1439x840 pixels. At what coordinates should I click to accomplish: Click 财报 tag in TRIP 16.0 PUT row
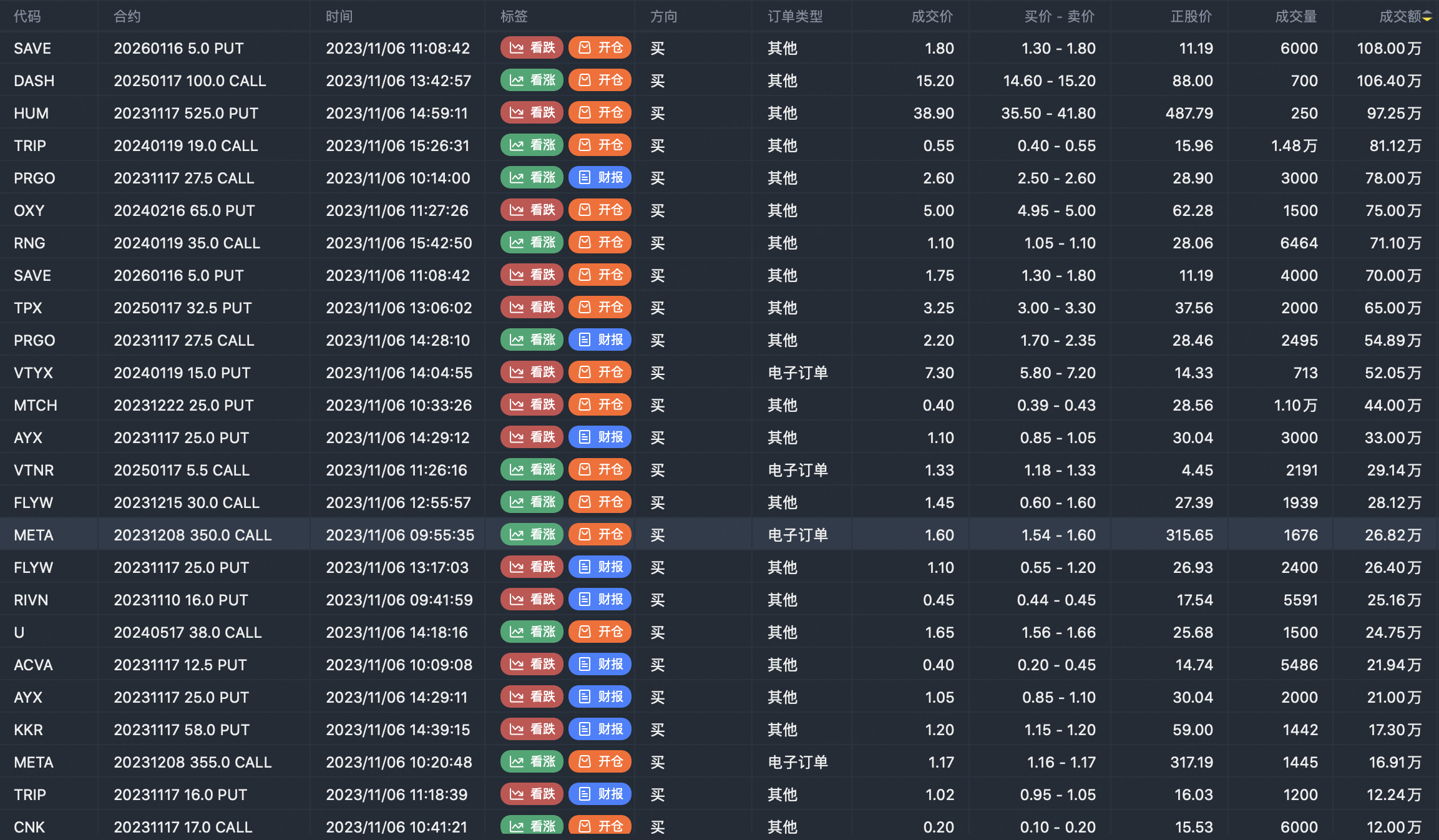point(600,794)
